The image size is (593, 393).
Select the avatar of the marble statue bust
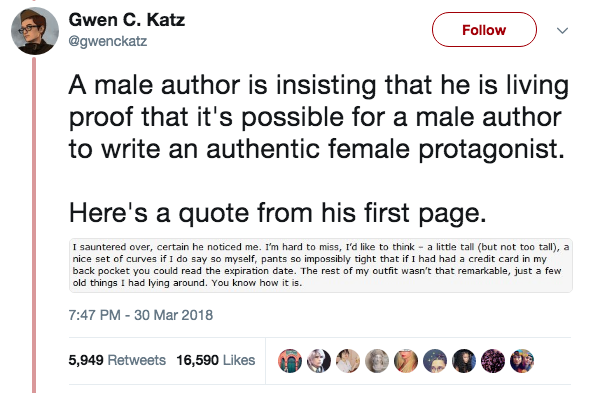pos(377,360)
